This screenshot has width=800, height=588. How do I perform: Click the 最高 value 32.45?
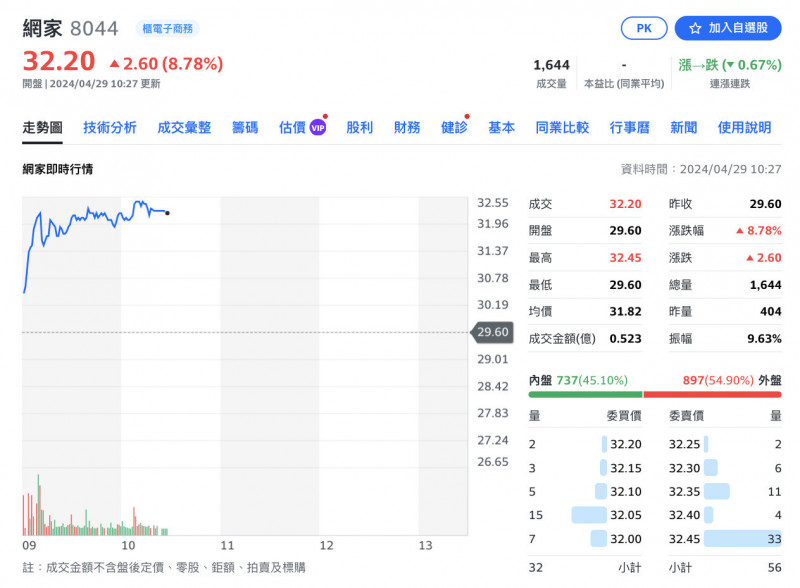tap(625, 258)
